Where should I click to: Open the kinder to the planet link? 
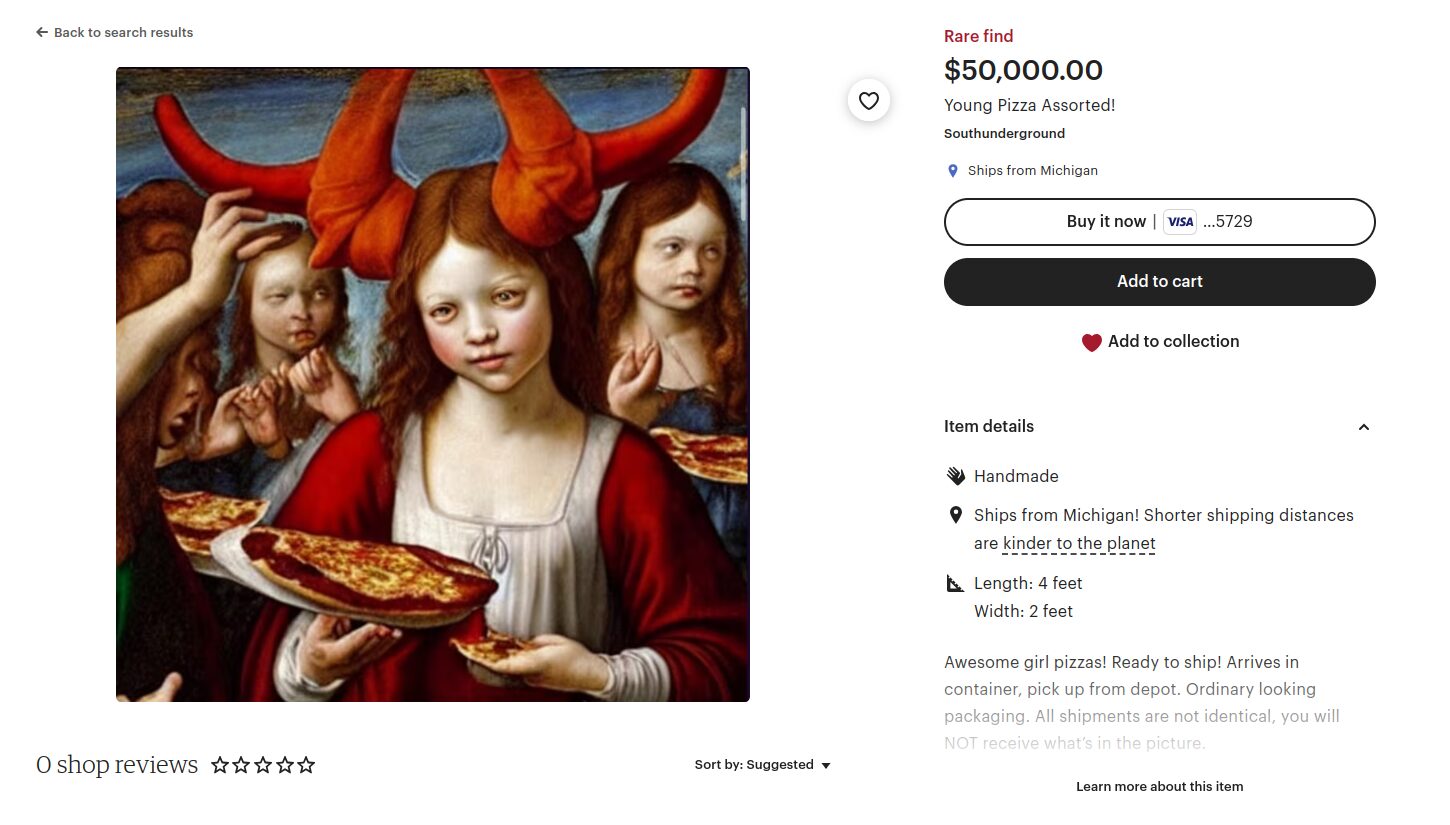(1079, 544)
